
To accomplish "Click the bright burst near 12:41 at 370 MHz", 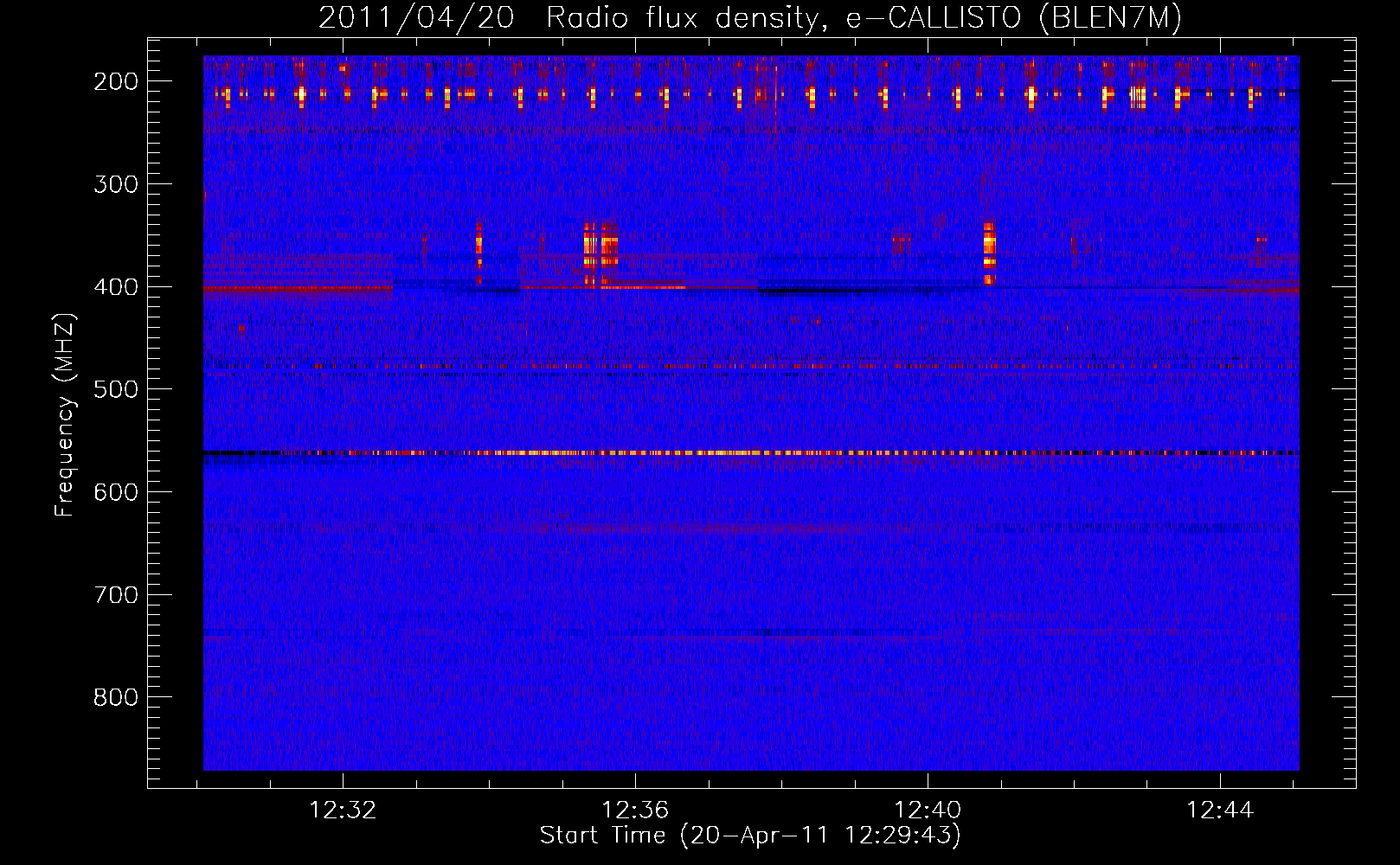I will click(x=990, y=253).
